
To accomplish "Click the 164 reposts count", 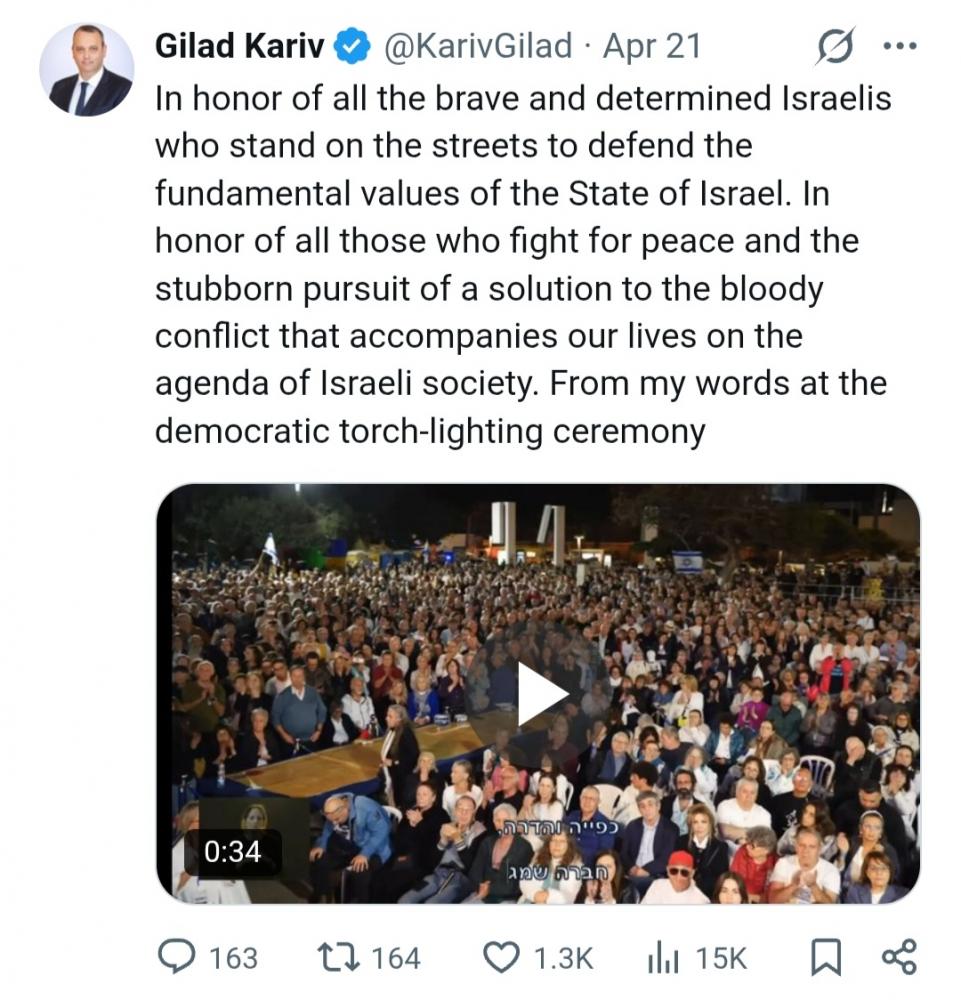I will pos(396,958).
